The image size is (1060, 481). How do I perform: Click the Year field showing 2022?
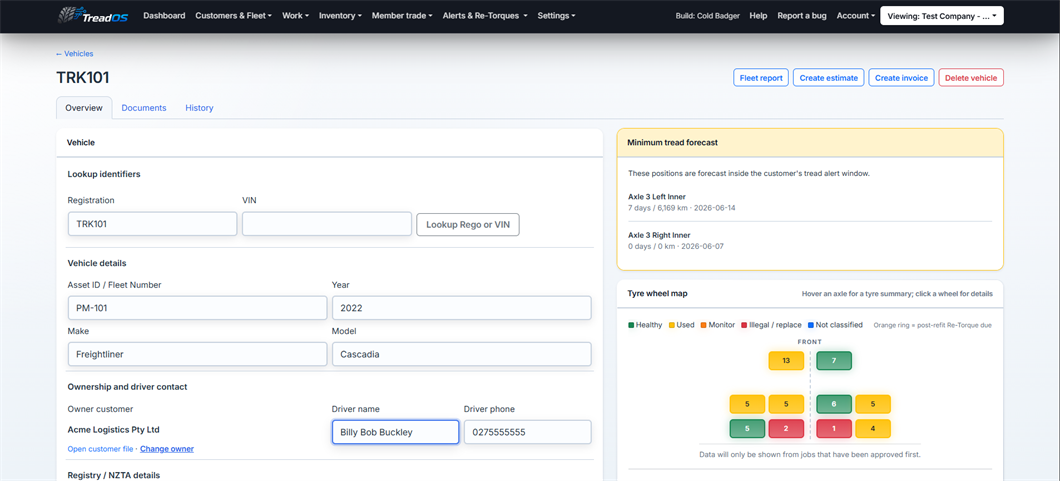coord(462,308)
